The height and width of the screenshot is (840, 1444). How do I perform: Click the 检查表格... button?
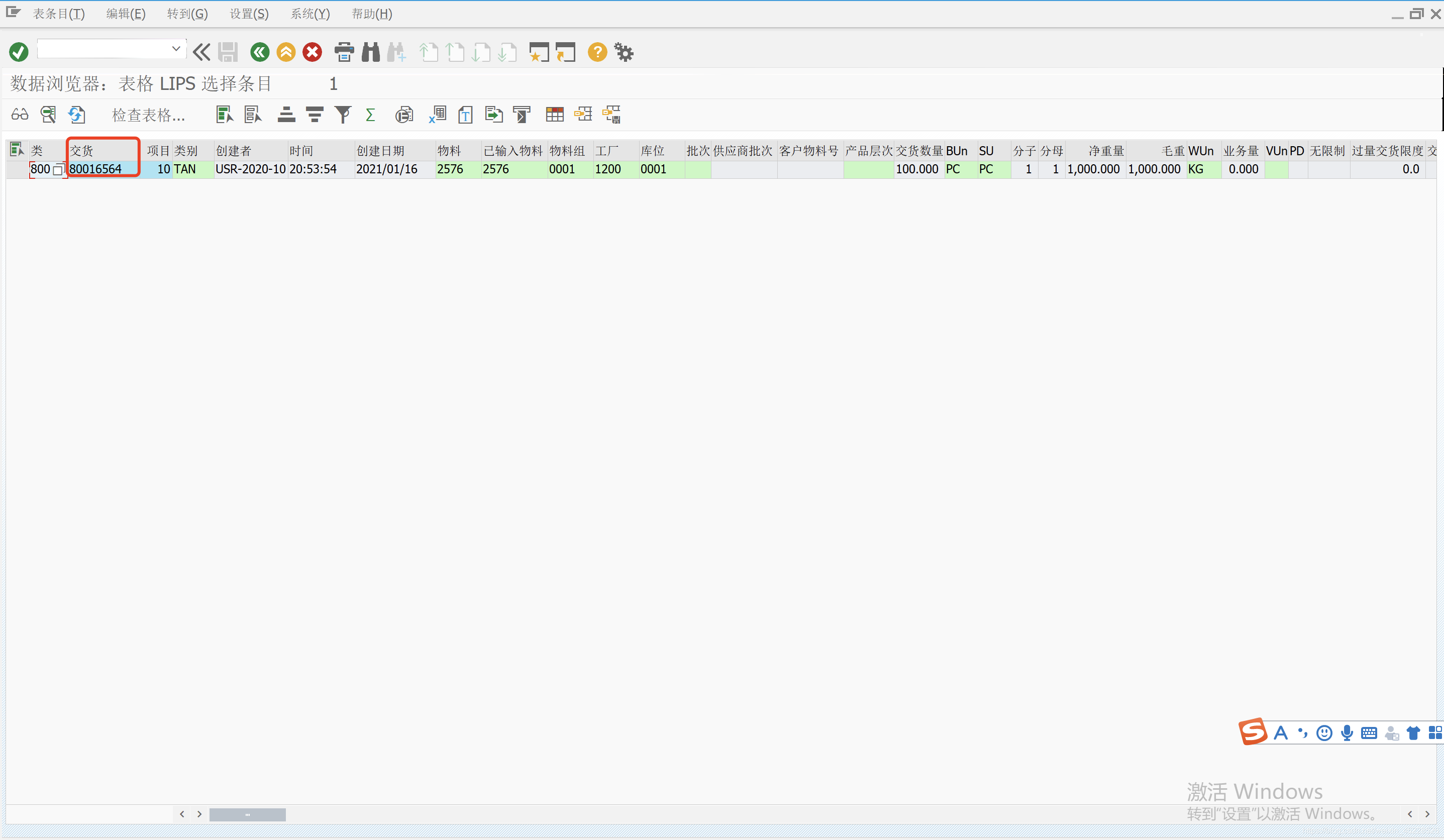tap(148, 115)
